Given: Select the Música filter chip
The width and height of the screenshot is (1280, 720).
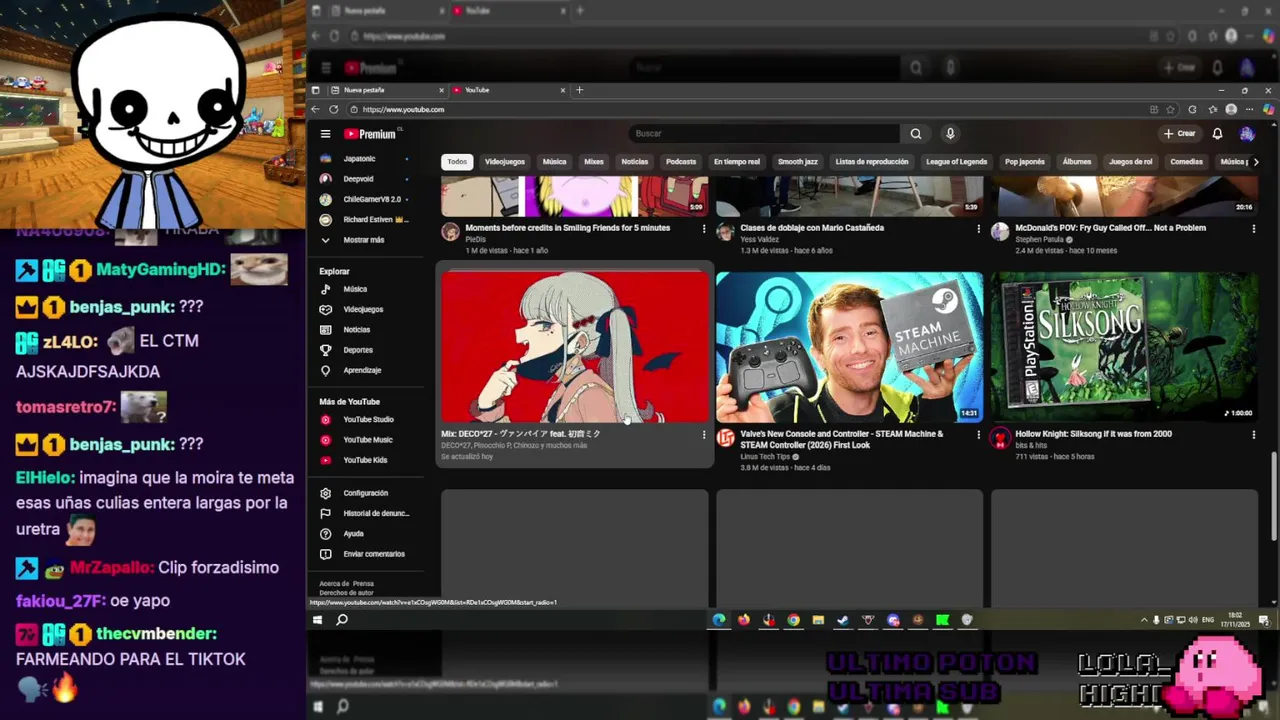Looking at the screenshot, I should [554, 162].
